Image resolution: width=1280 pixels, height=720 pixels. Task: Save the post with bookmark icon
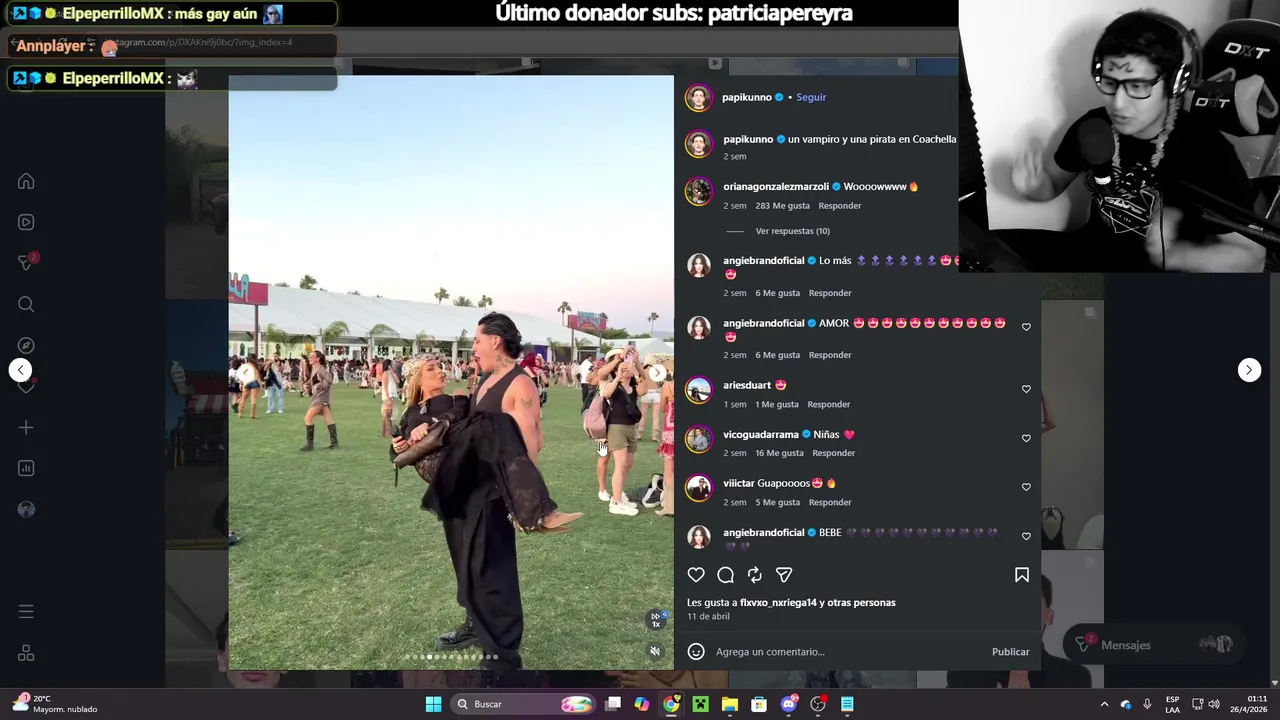tap(1022, 575)
